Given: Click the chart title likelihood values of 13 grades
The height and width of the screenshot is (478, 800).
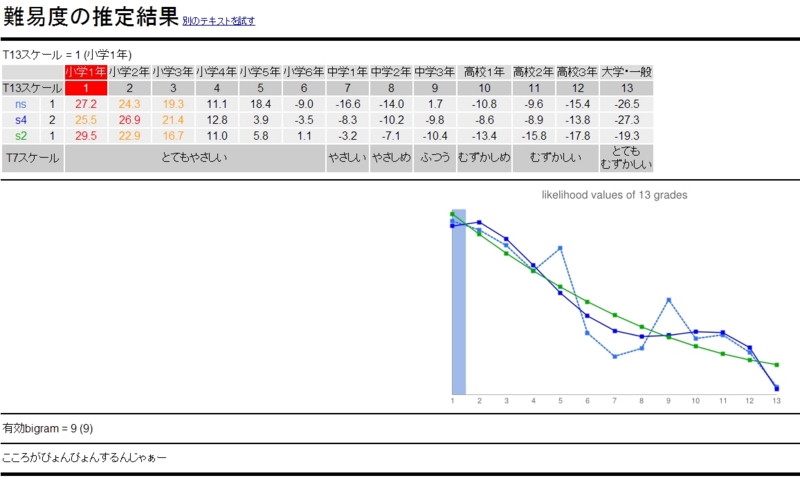Looking at the screenshot, I should pos(614,195).
